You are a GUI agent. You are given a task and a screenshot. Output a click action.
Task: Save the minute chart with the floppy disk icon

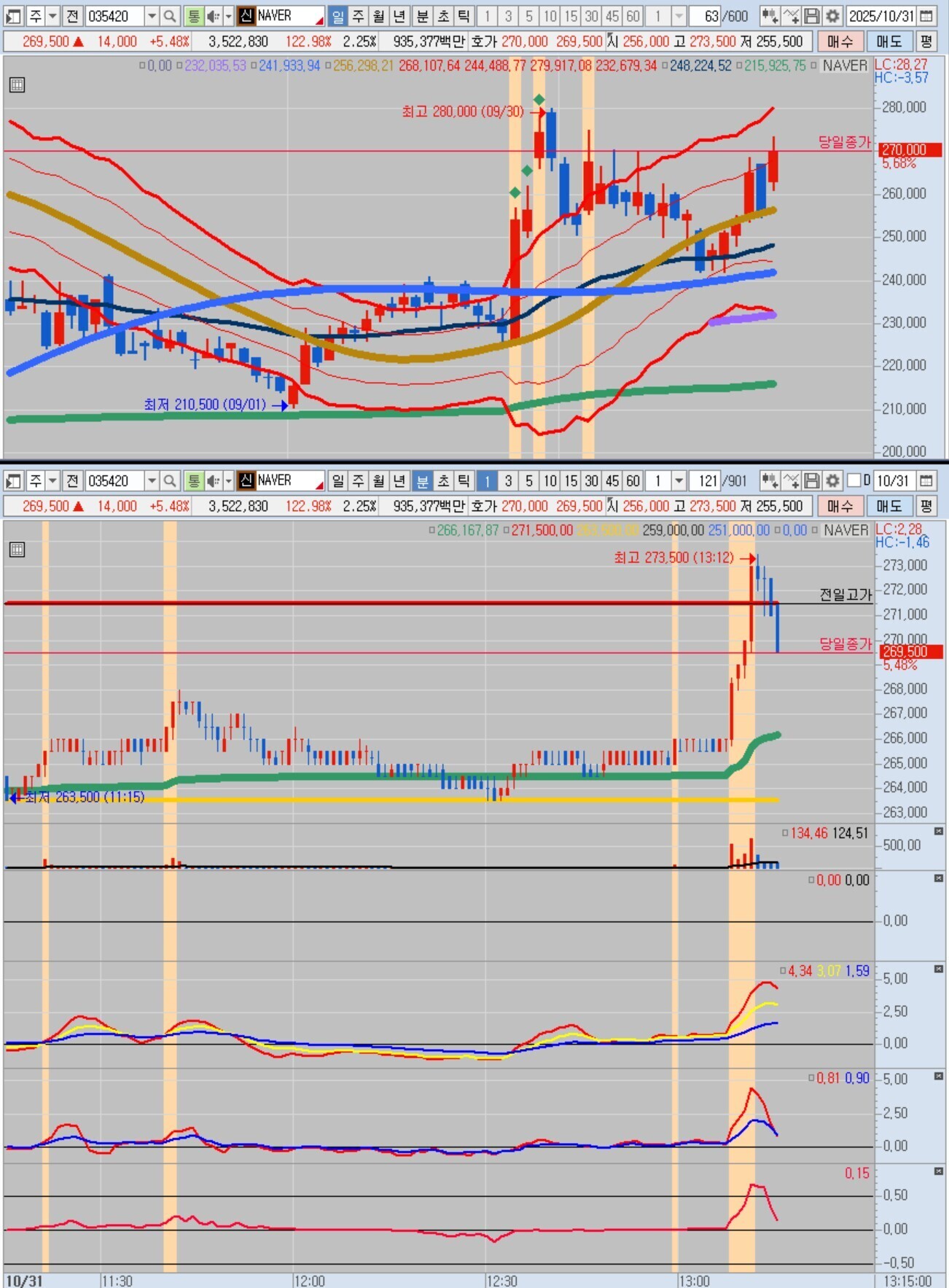tap(812, 481)
